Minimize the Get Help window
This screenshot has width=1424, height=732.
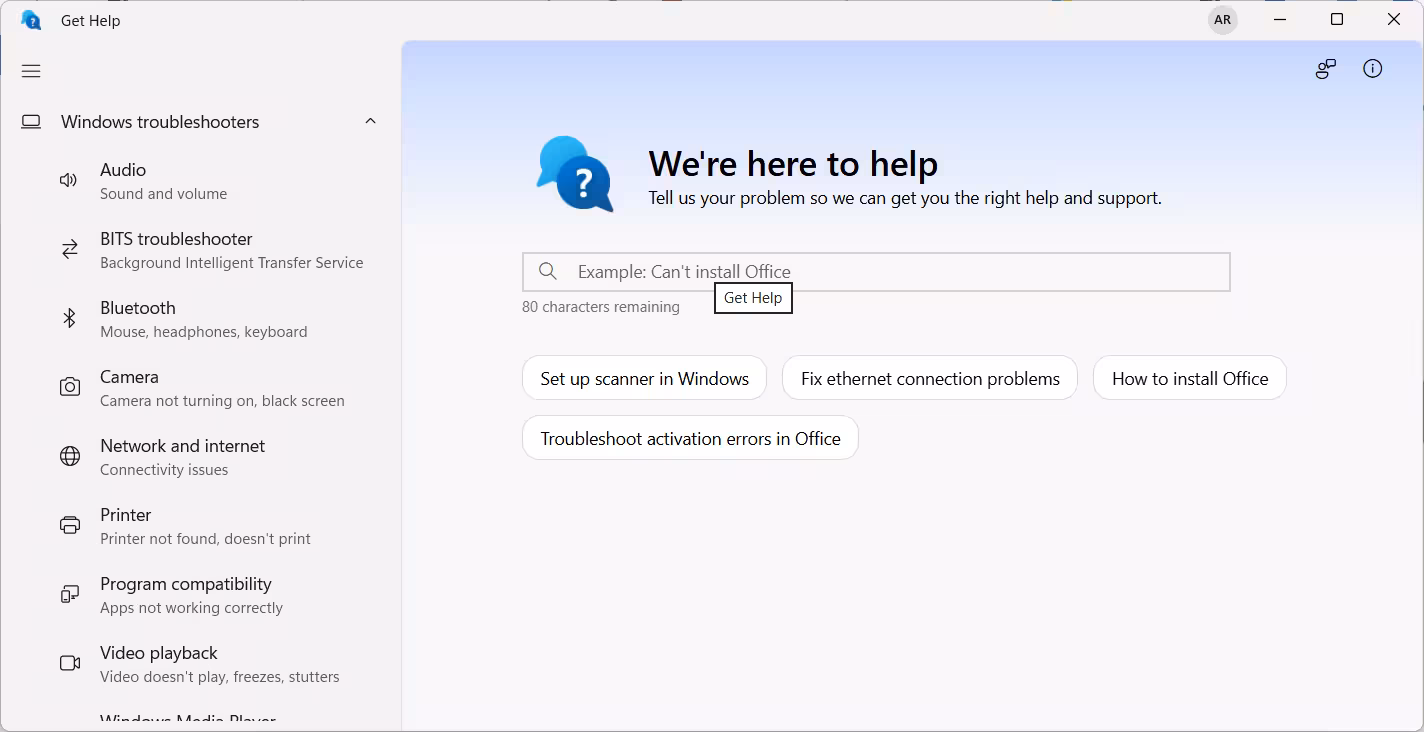[x=1279, y=20]
